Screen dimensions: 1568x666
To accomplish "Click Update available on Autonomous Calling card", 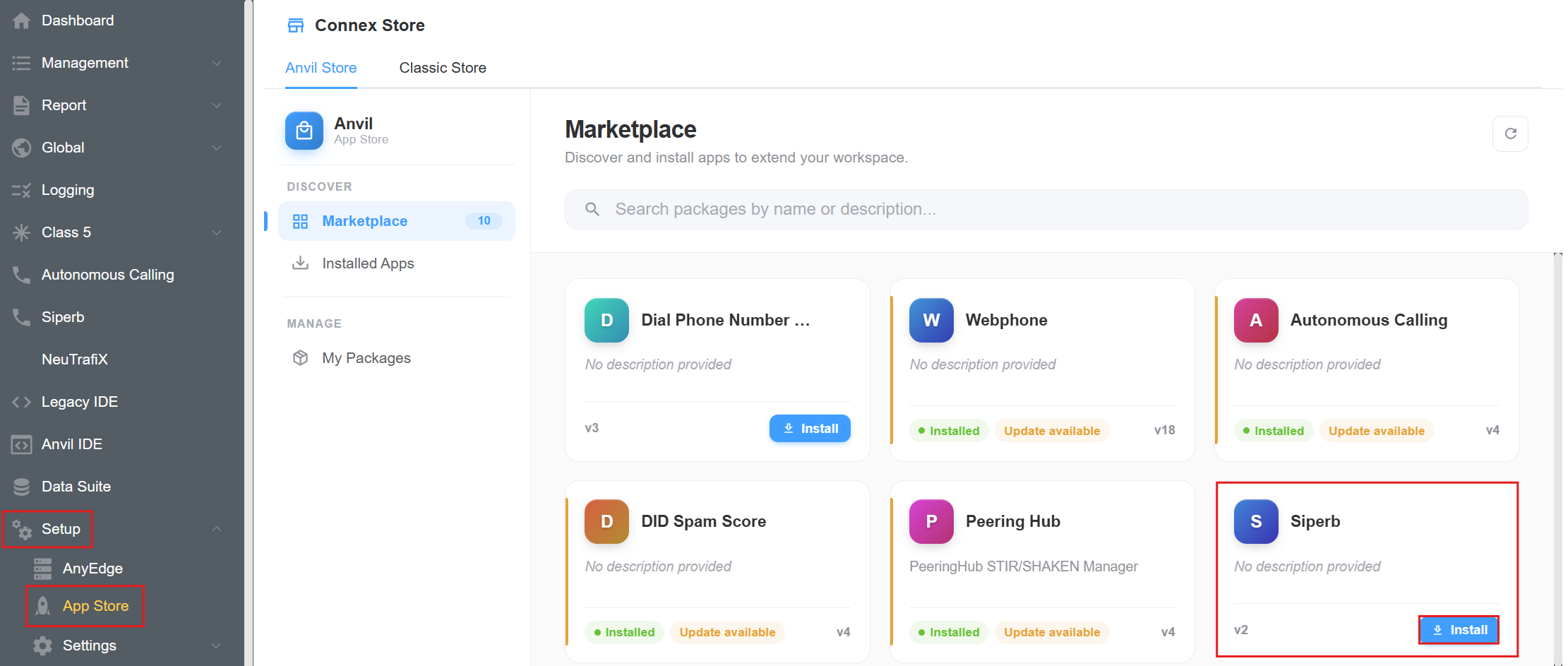I will 1377,431.
